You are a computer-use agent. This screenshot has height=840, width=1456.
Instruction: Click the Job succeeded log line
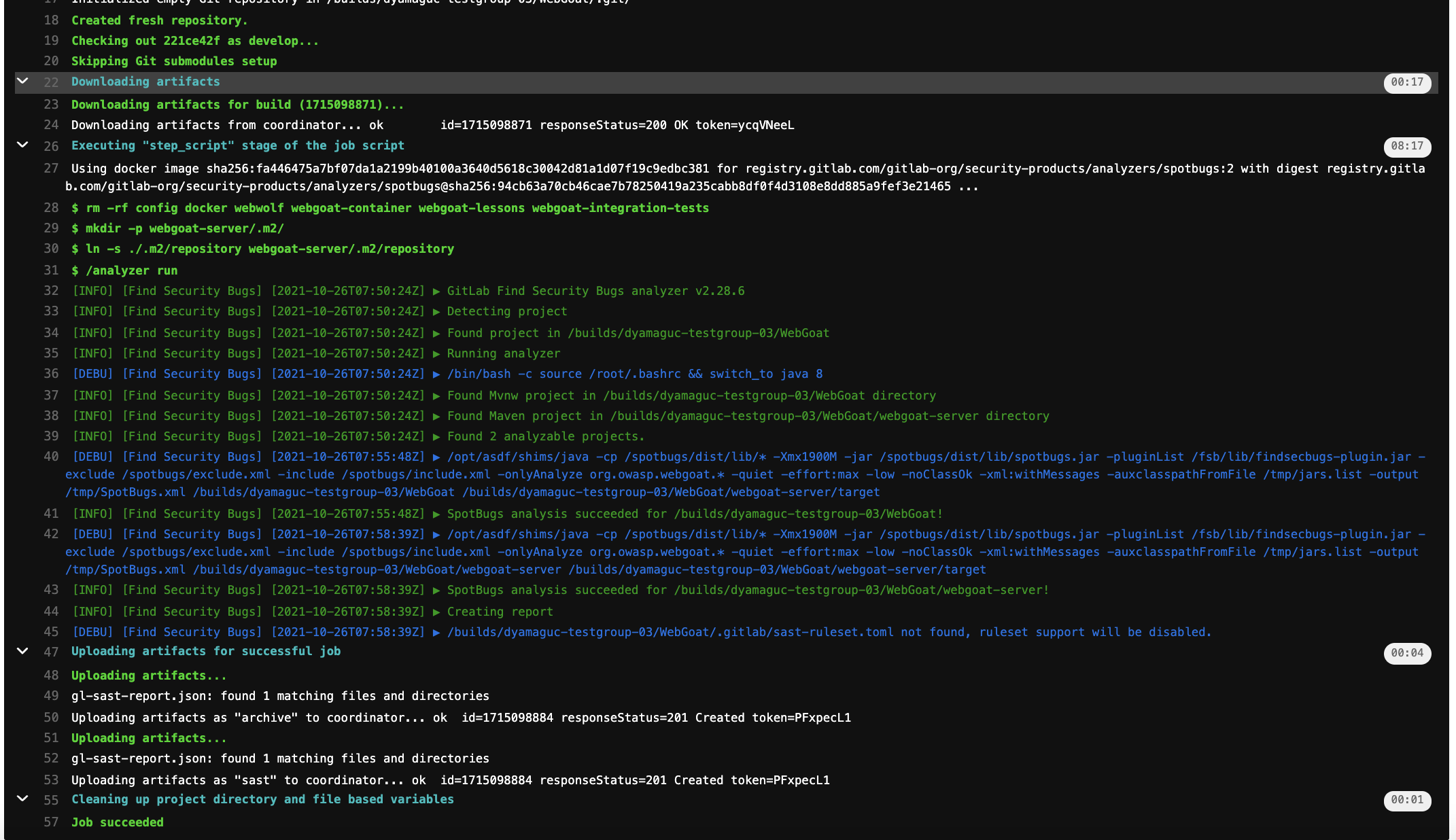pyautogui.click(x=118, y=822)
